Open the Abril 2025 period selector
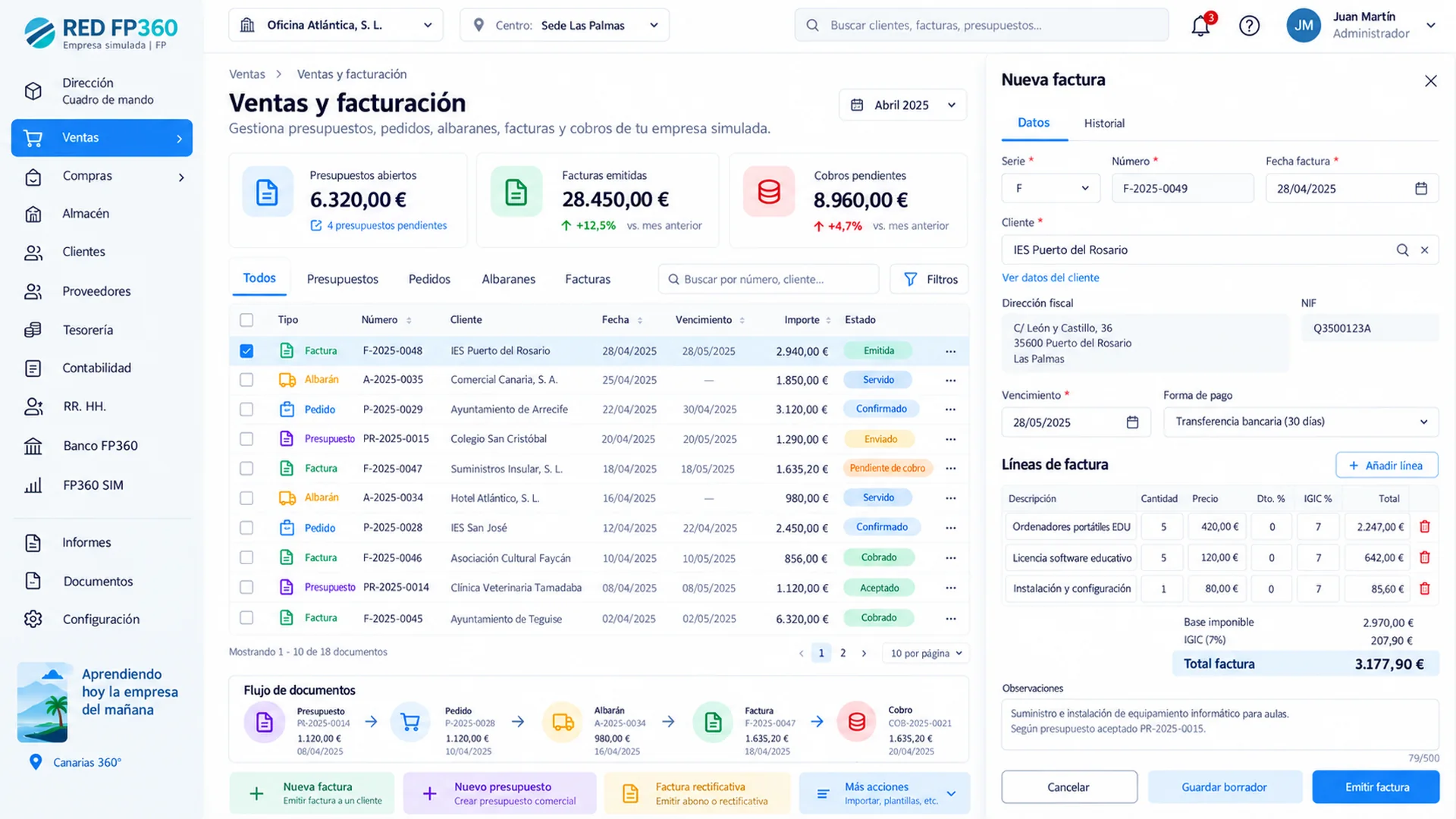Viewport: 1456px width, 819px height. (x=902, y=105)
